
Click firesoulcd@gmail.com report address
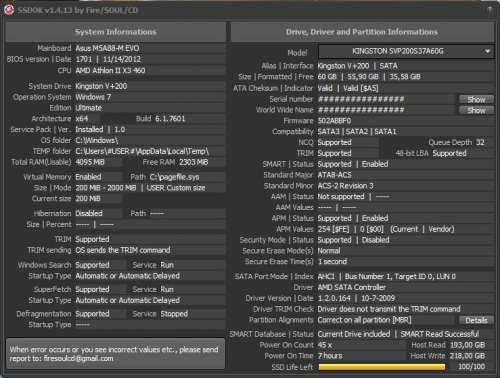click(x=78, y=359)
